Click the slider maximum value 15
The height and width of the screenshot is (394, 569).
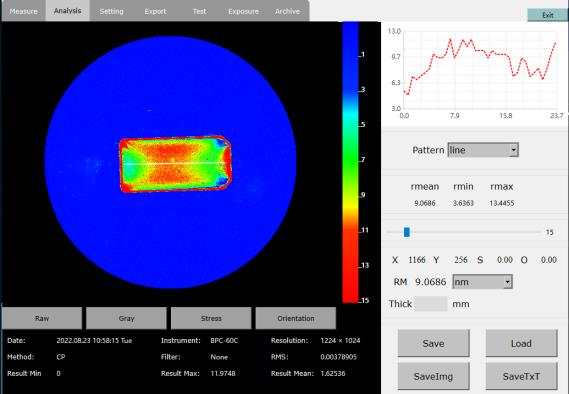point(550,232)
